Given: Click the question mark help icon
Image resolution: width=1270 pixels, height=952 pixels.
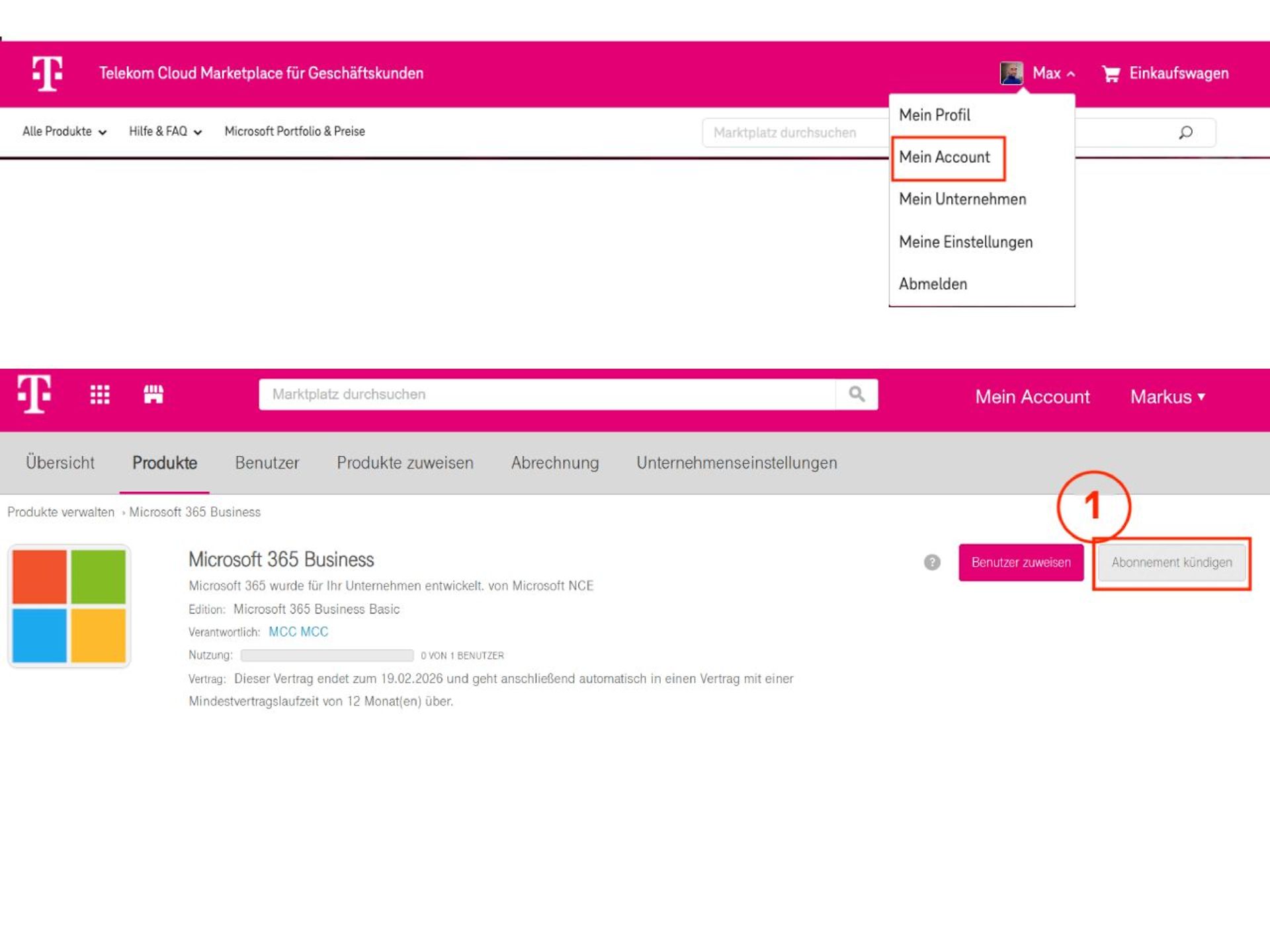Looking at the screenshot, I should tap(932, 562).
